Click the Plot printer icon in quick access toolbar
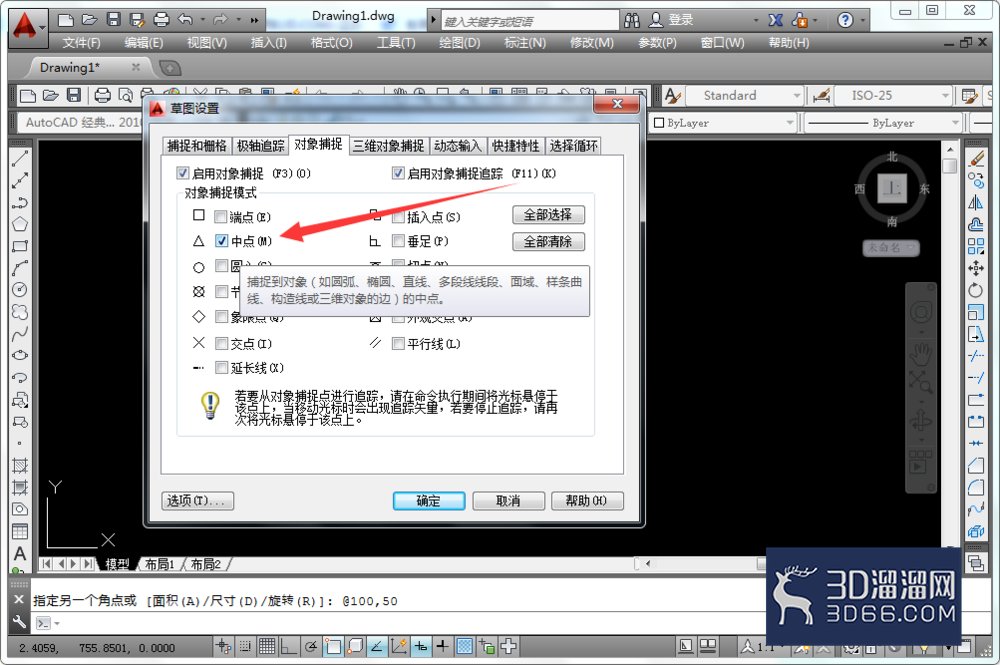The image size is (1000, 665). pyautogui.click(x=161, y=20)
